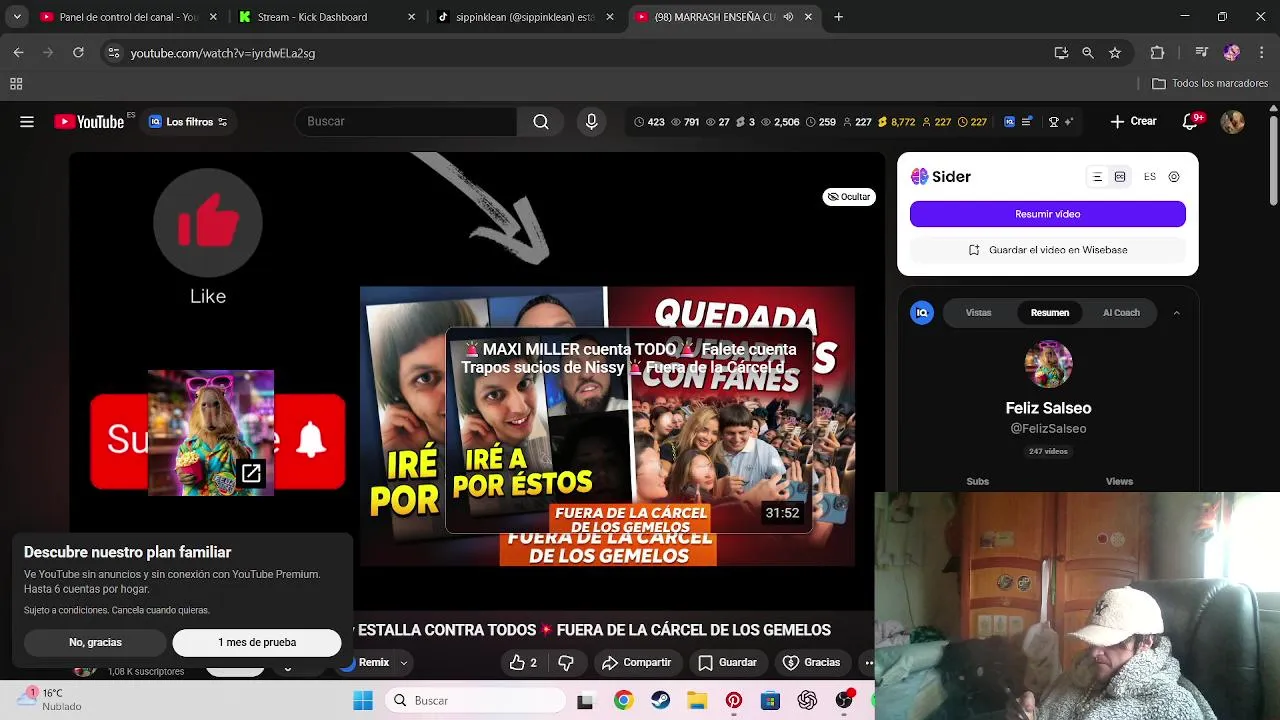Click Resumir vídeo in the Sider panel
Image resolution: width=1280 pixels, height=720 pixels.
click(x=1047, y=214)
